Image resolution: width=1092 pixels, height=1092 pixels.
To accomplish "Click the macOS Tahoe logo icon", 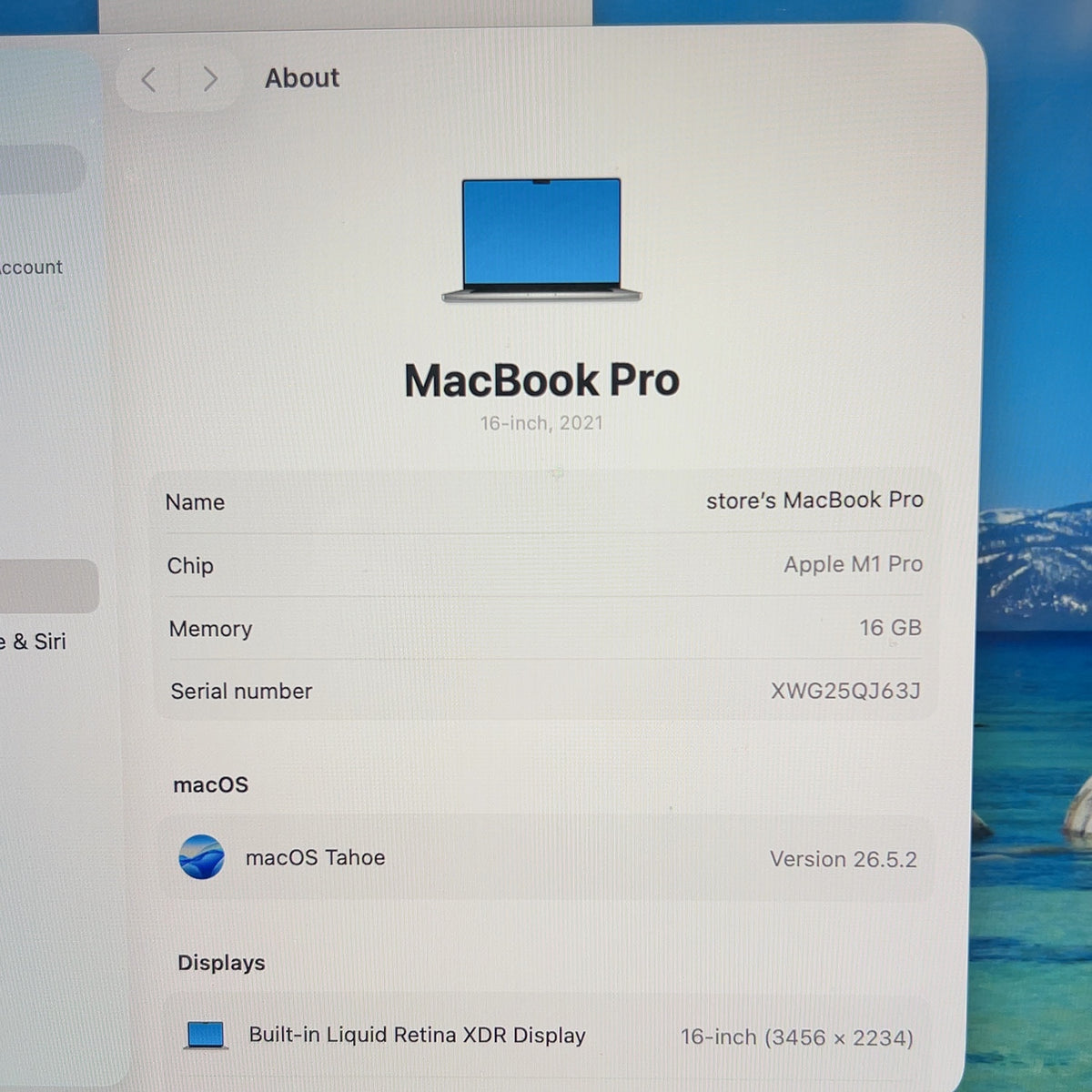I will 202,856.
